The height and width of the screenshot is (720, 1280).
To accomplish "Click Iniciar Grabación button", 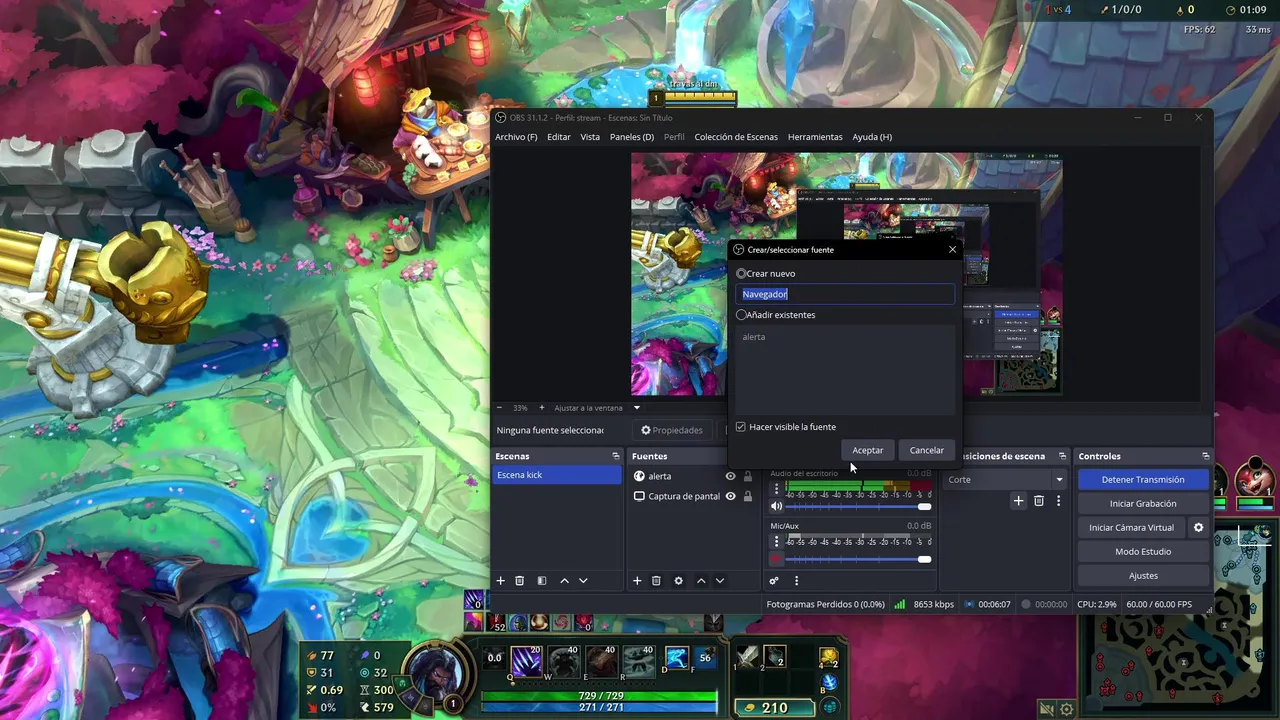I will pyautogui.click(x=1143, y=504).
